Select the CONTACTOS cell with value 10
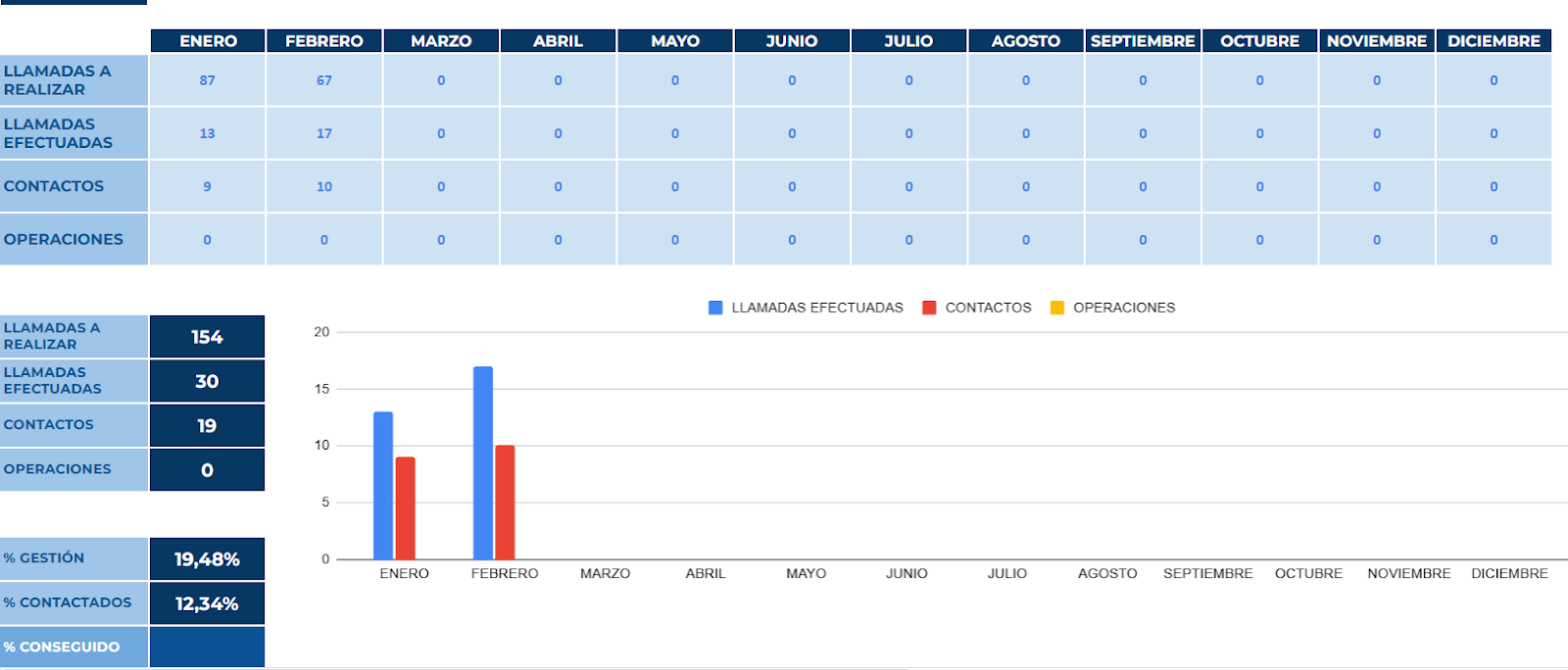 coord(324,186)
